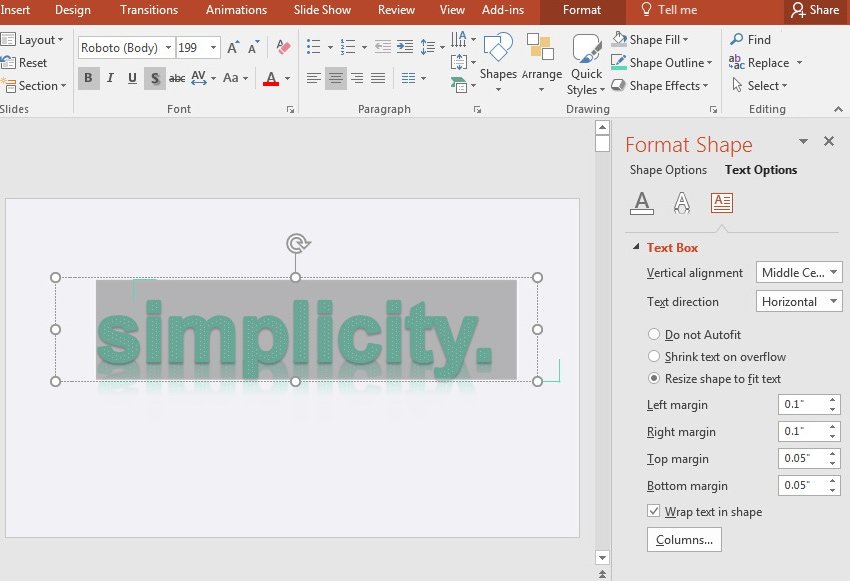Image resolution: width=850 pixels, height=581 pixels.
Task: Increase list indent level
Action: click(x=405, y=47)
